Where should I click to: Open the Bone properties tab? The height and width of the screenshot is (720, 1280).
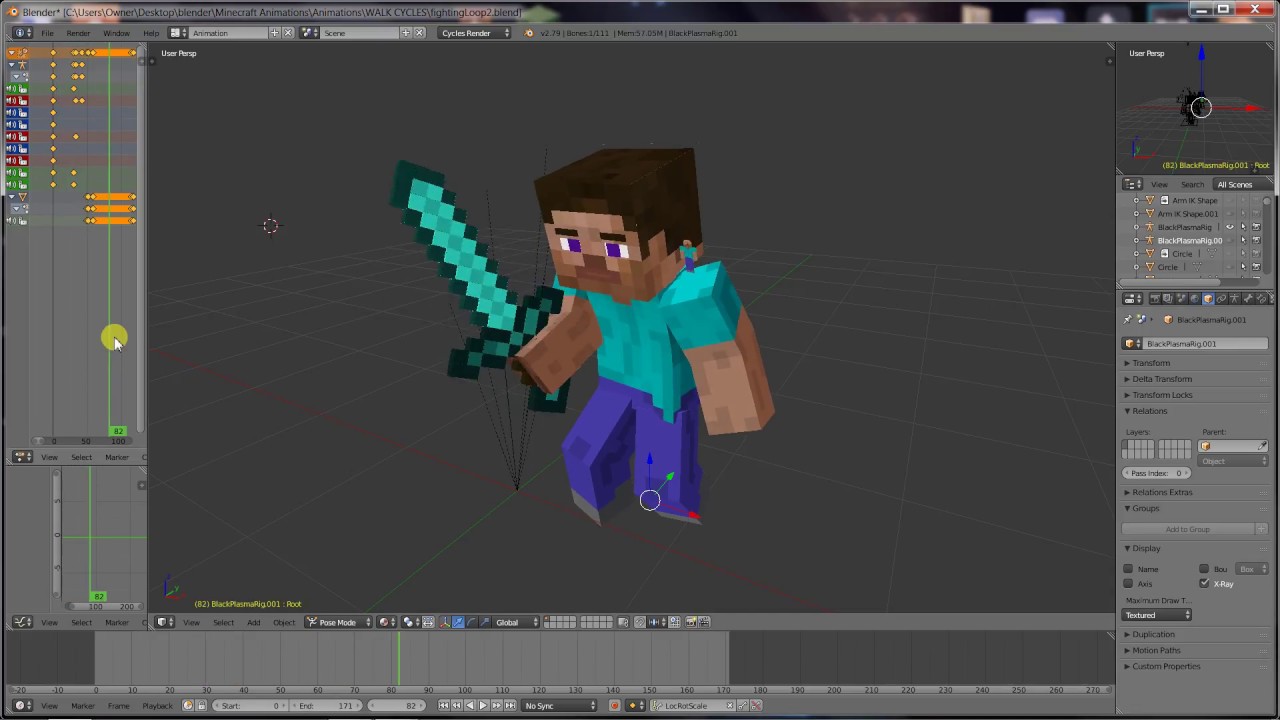pos(1247,298)
